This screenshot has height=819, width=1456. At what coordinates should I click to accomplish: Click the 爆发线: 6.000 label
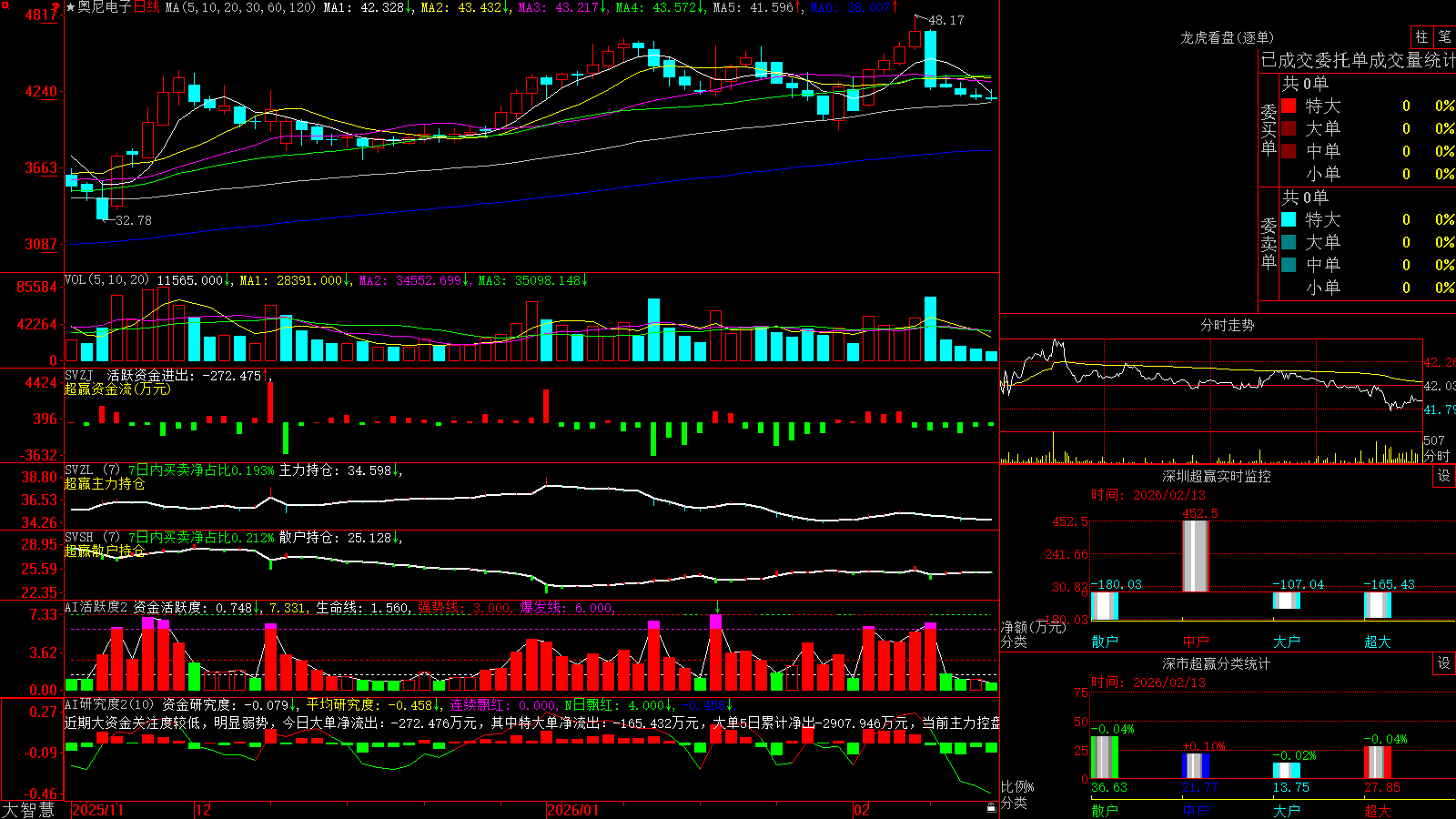(568, 607)
